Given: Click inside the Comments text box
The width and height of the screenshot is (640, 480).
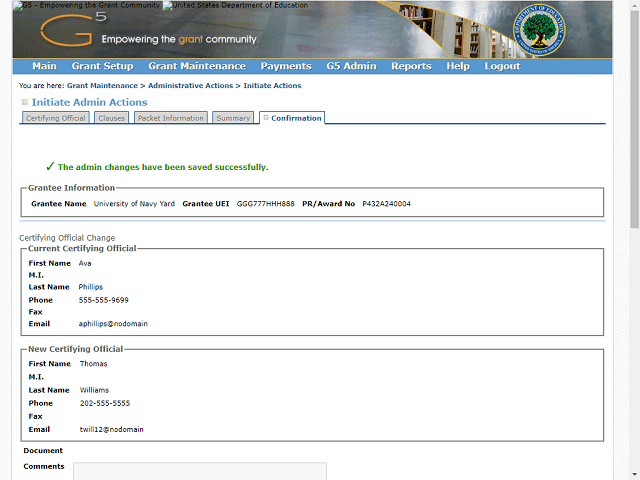Looking at the screenshot, I should click(x=200, y=471).
